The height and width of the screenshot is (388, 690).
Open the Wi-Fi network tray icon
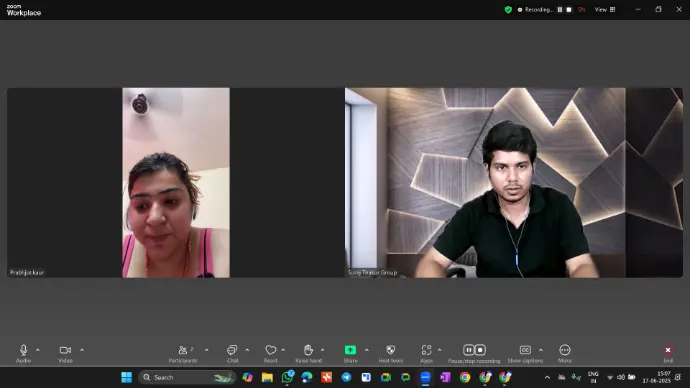[x=610, y=377]
